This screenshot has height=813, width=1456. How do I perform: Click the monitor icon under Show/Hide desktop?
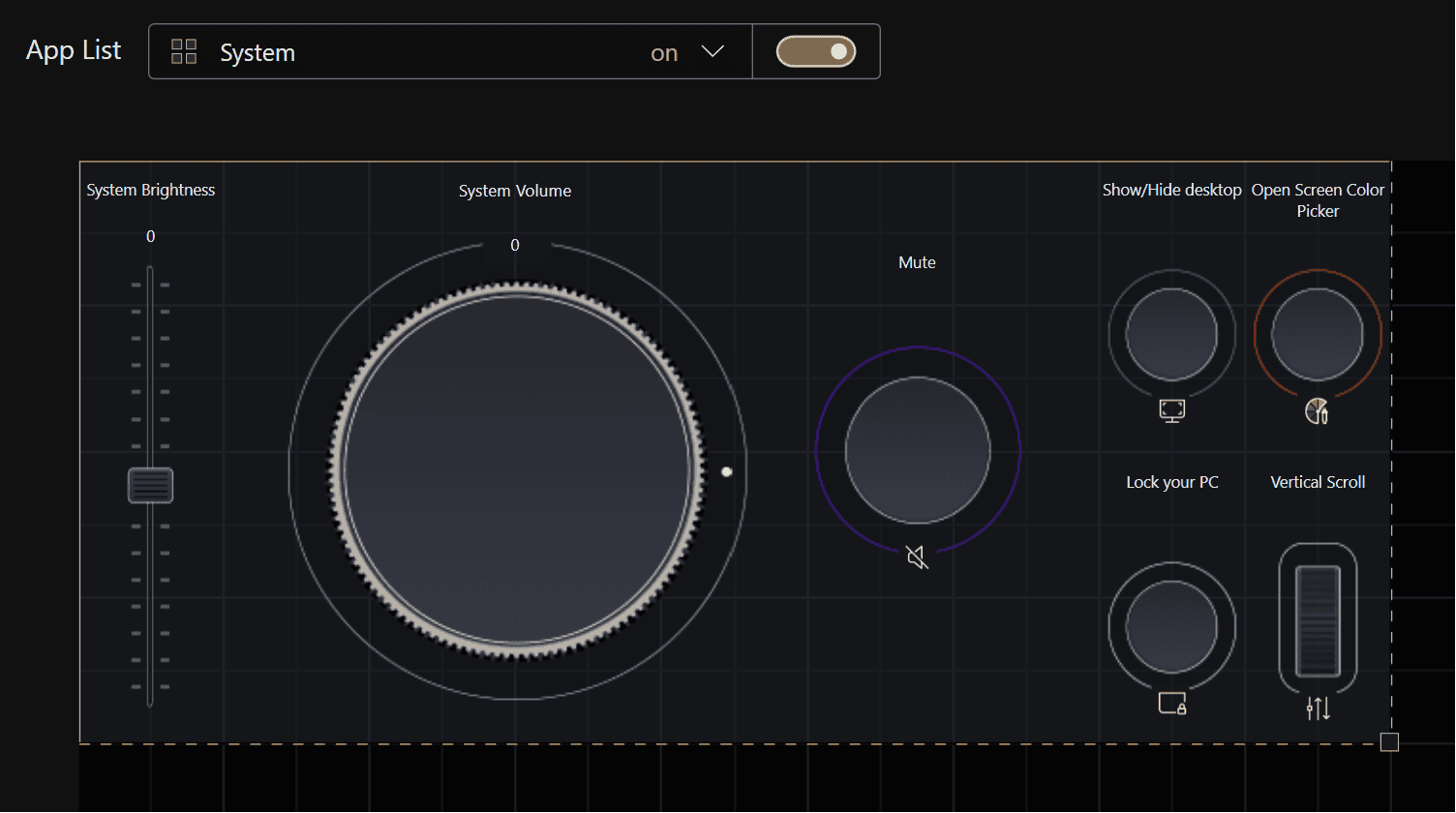click(1172, 410)
